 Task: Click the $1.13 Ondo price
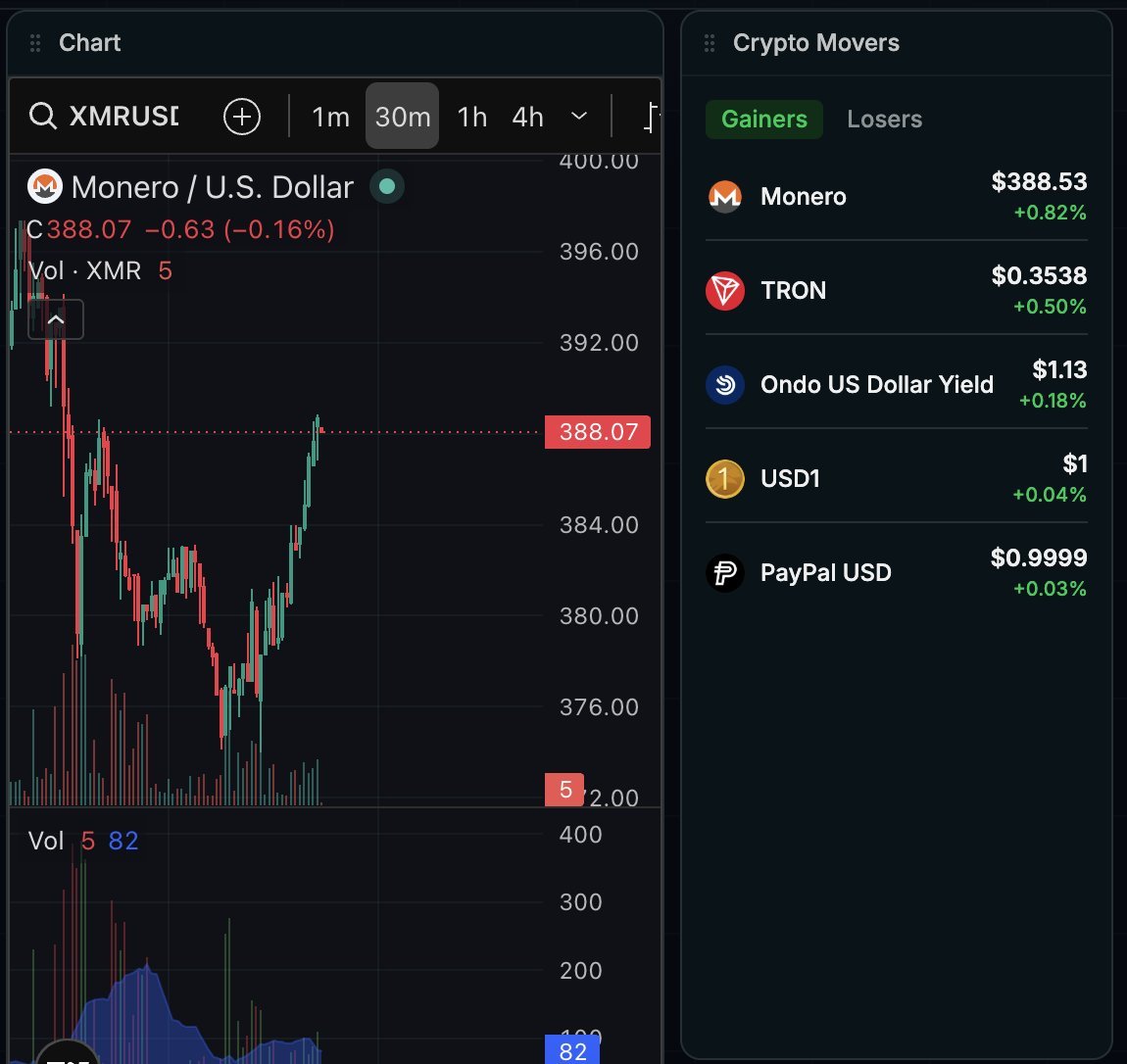[x=1059, y=370]
